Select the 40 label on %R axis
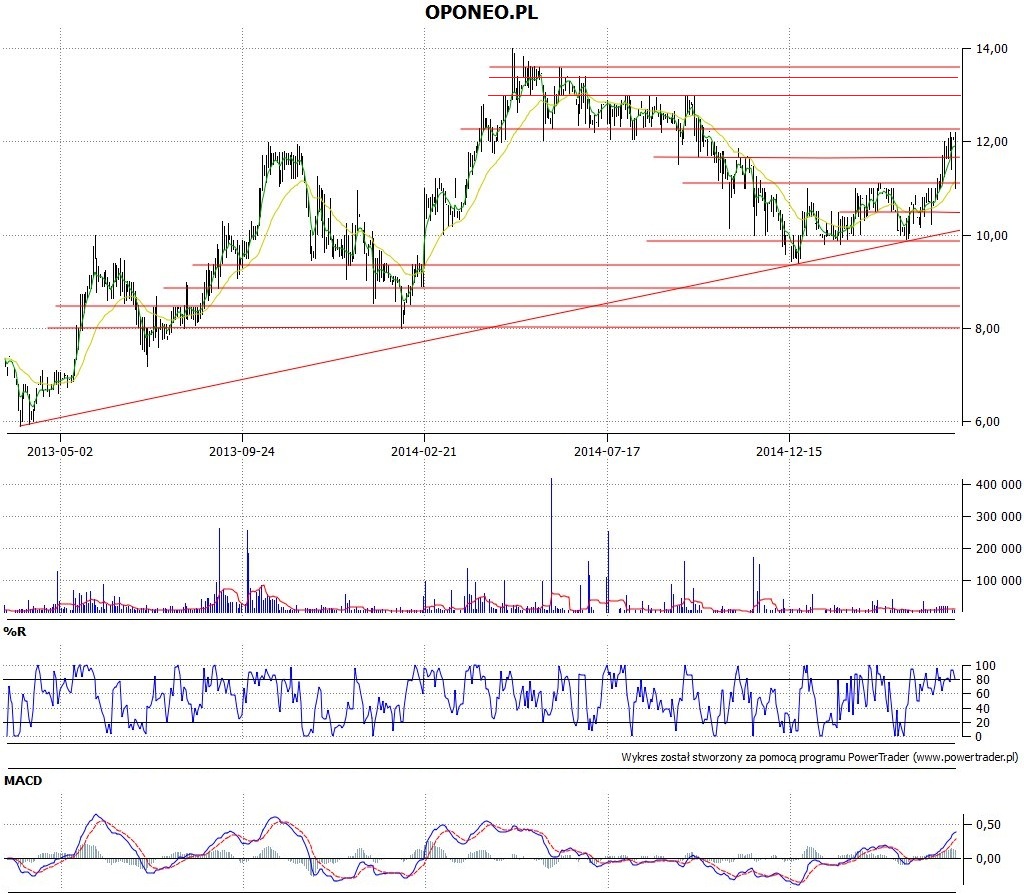The image size is (1024, 894). point(983,709)
